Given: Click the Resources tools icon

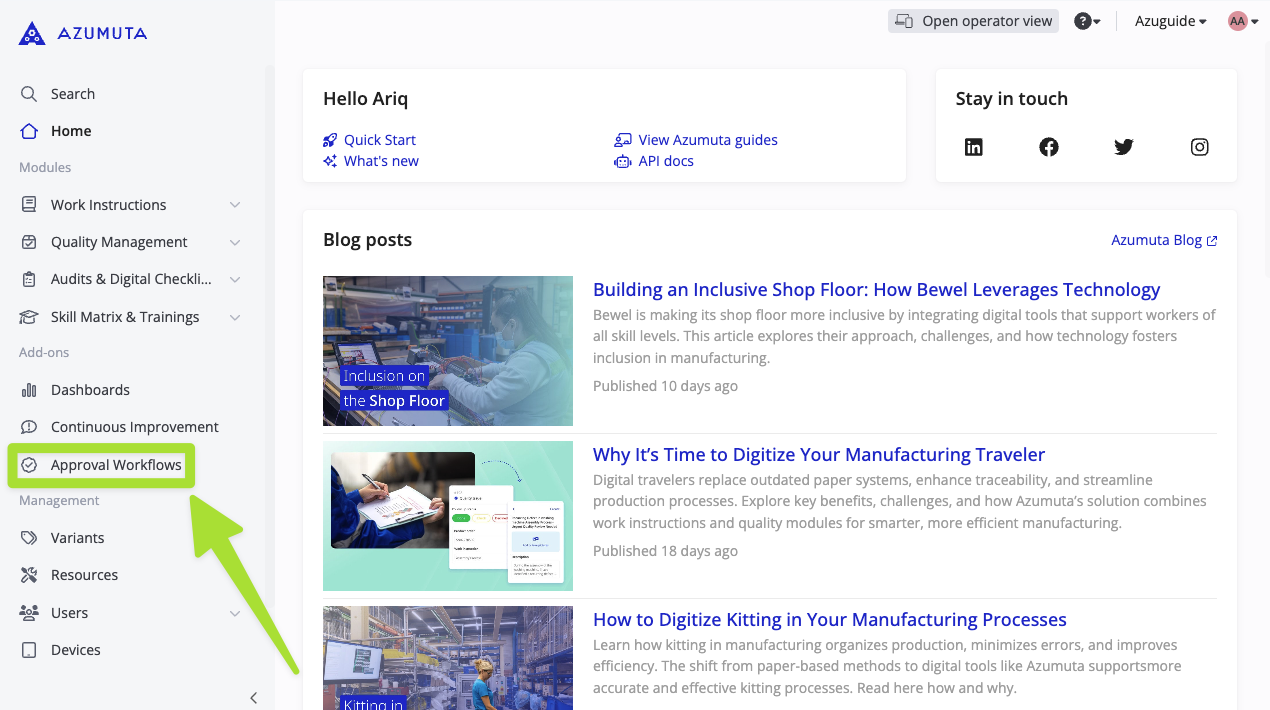Looking at the screenshot, I should point(29,575).
